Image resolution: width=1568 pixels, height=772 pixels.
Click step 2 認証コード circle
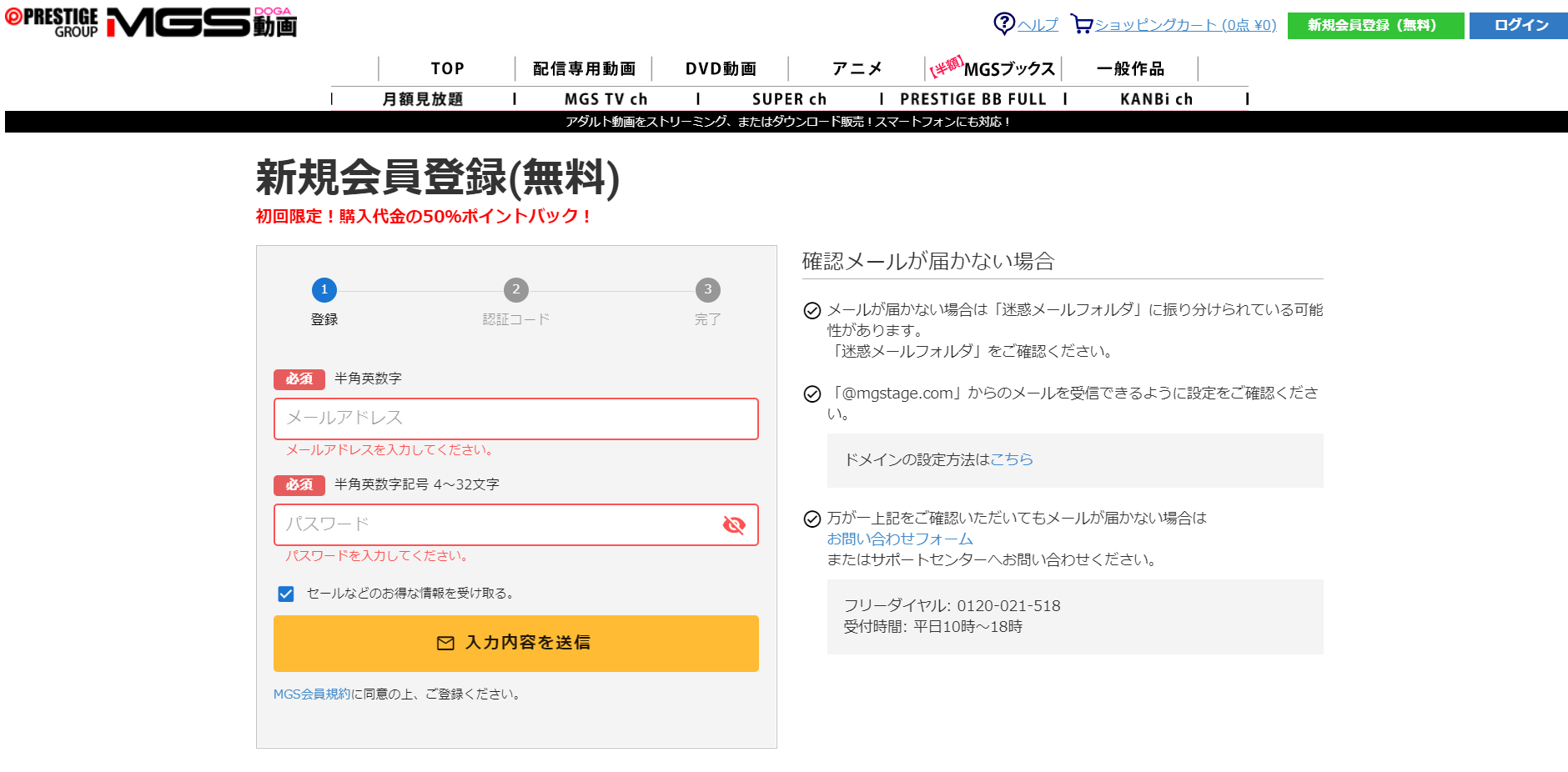point(516,289)
